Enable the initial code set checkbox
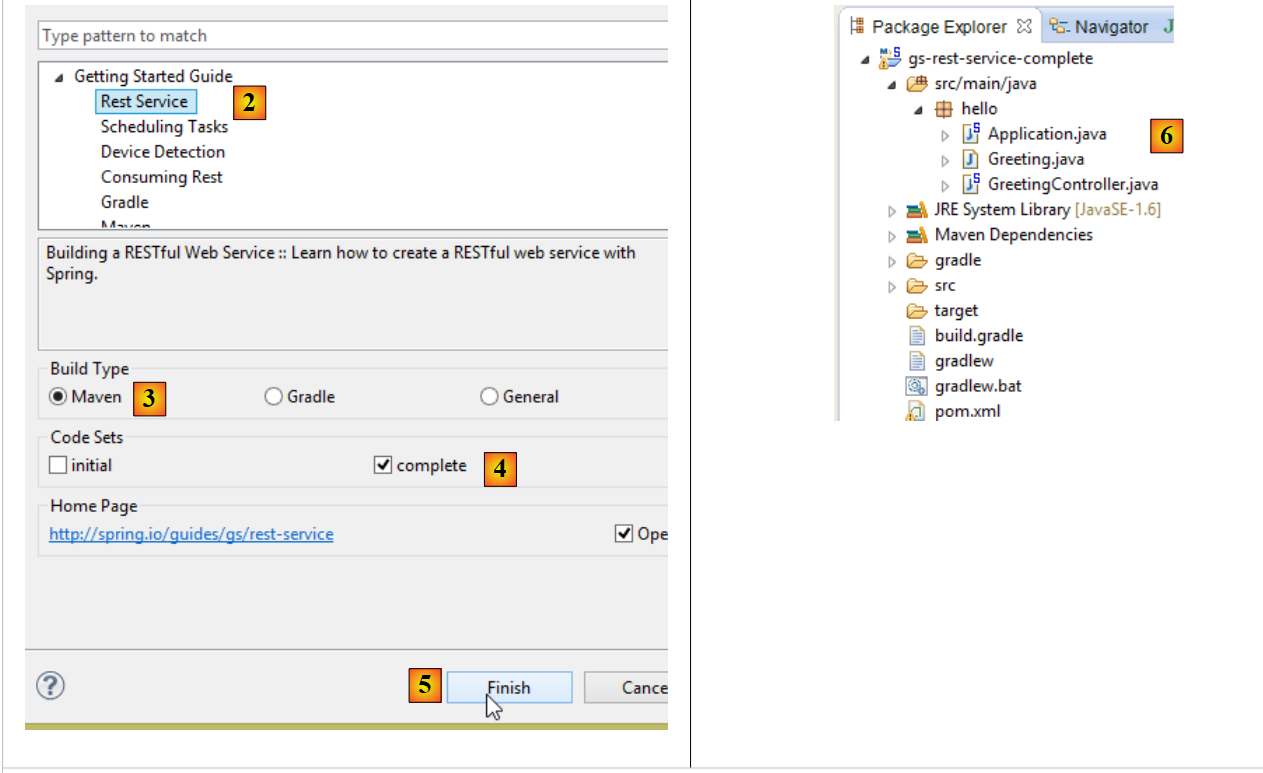 pos(58,465)
